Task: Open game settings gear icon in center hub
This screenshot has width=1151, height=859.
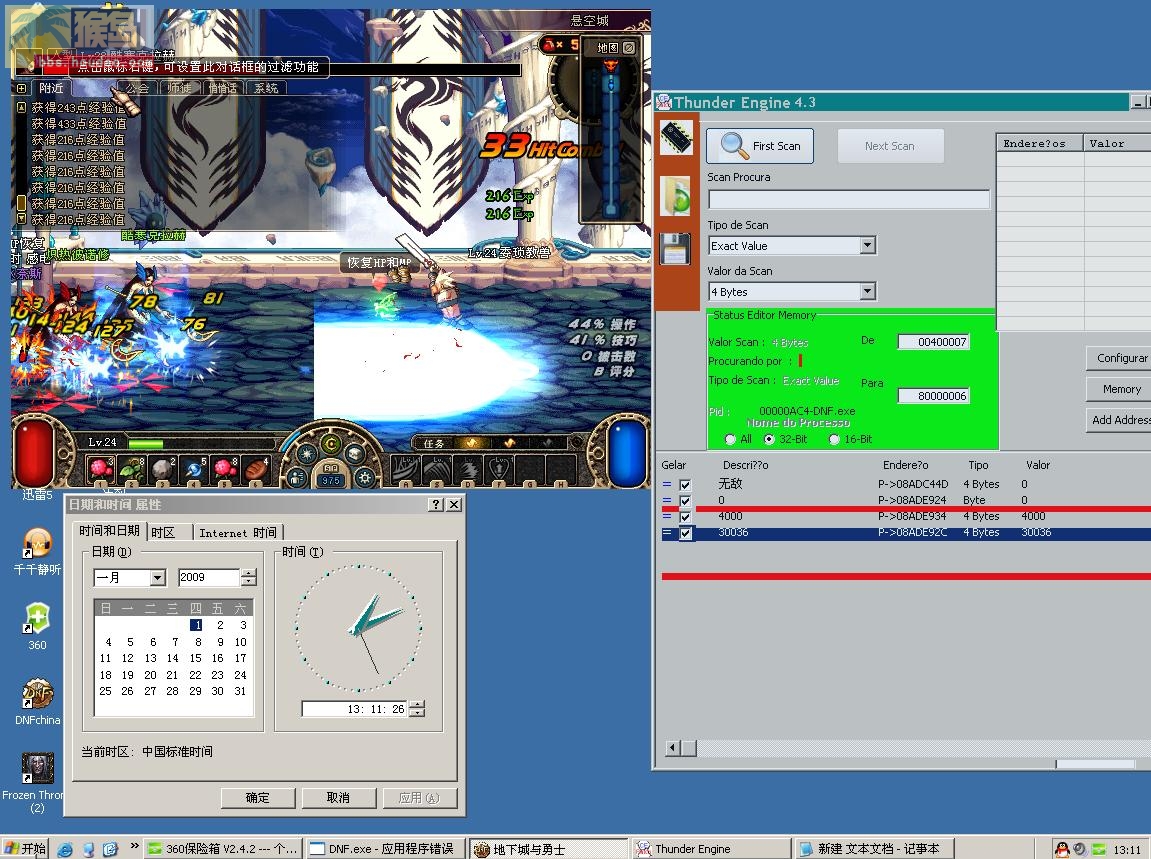Action: (364, 478)
